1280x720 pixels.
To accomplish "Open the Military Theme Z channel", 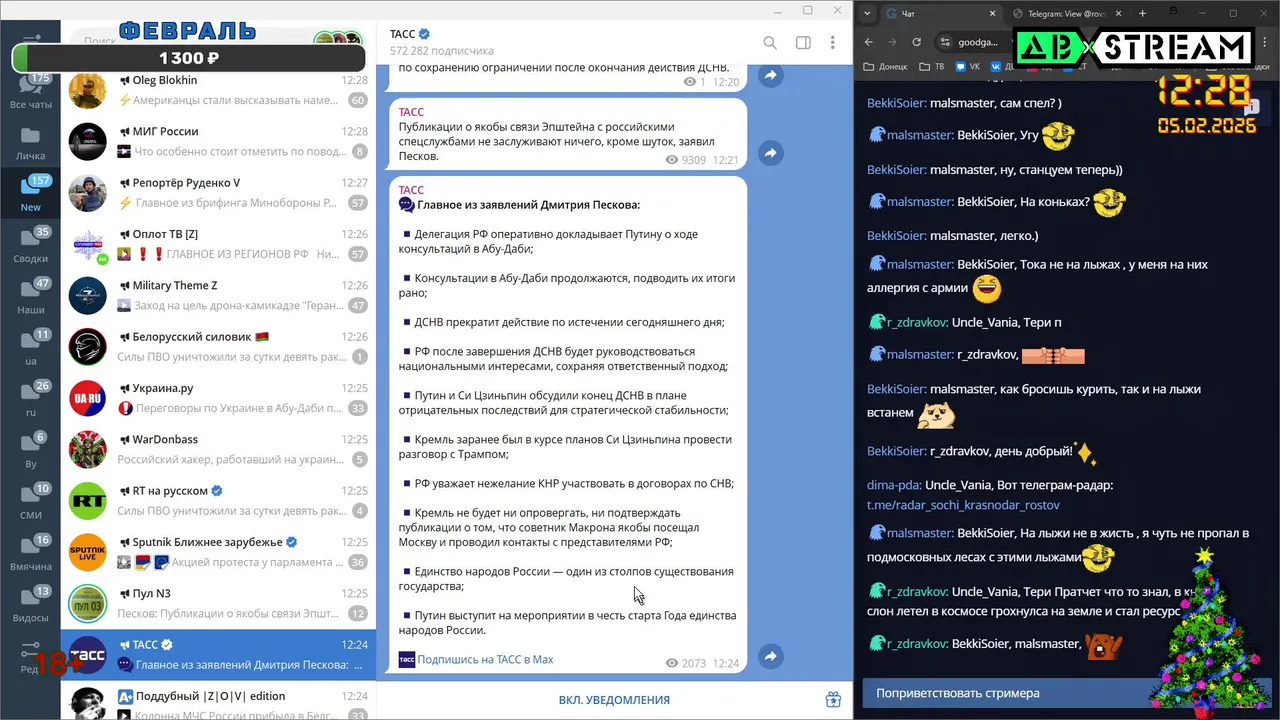I will [218, 295].
